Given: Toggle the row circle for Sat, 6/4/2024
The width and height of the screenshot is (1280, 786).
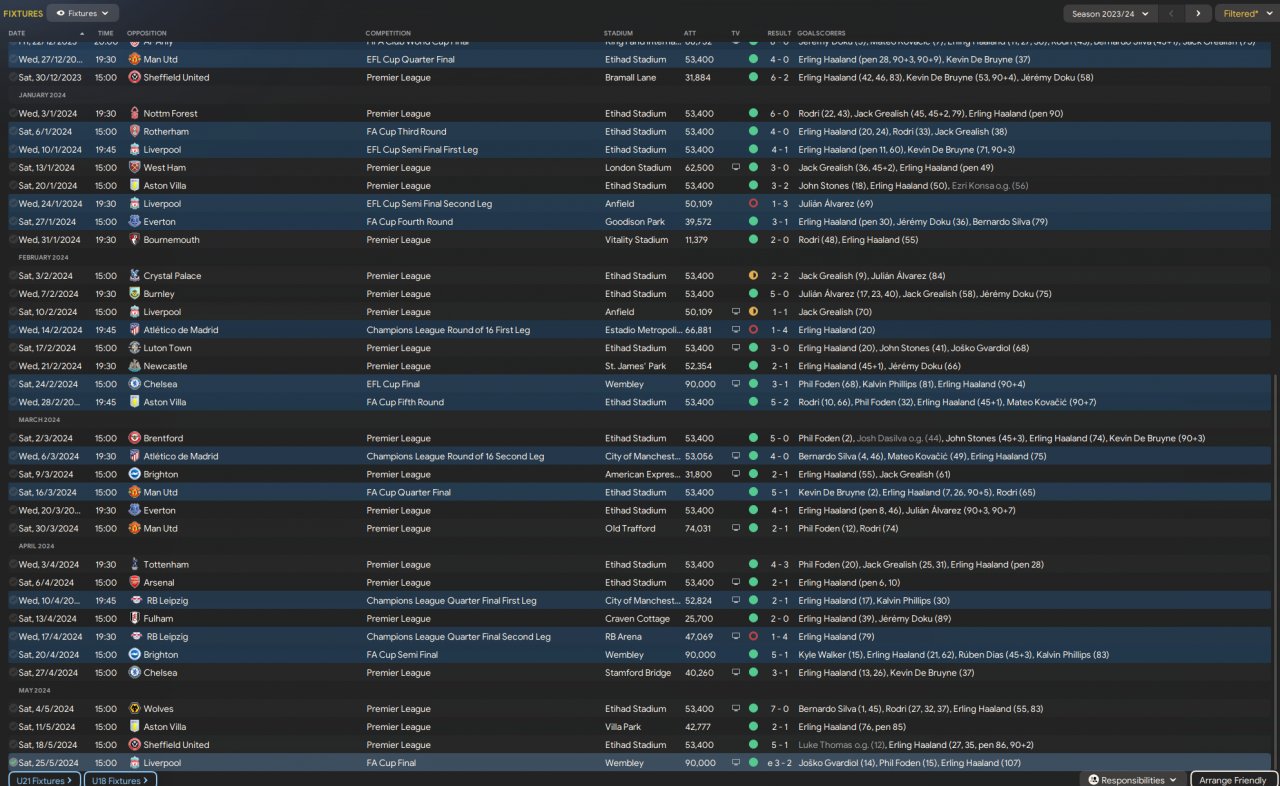Looking at the screenshot, I should 13,583.
